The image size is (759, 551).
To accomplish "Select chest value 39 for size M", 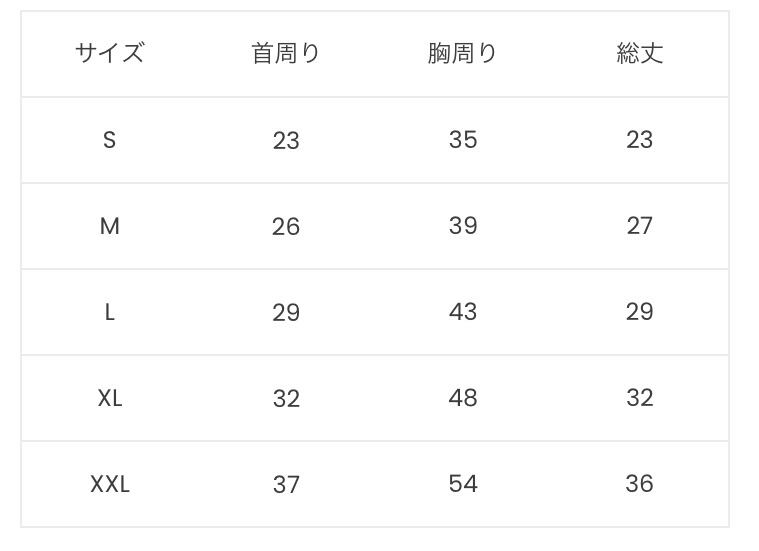I will point(462,226).
